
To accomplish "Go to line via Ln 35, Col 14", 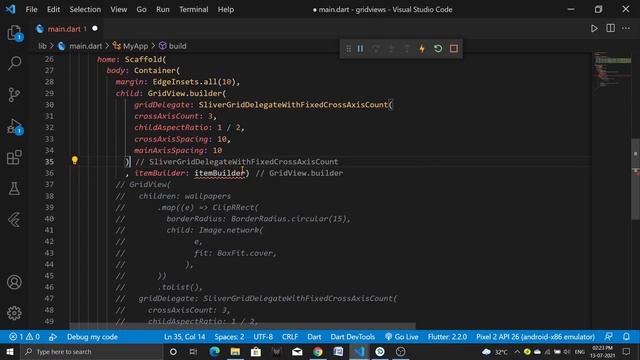I will point(184,337).
